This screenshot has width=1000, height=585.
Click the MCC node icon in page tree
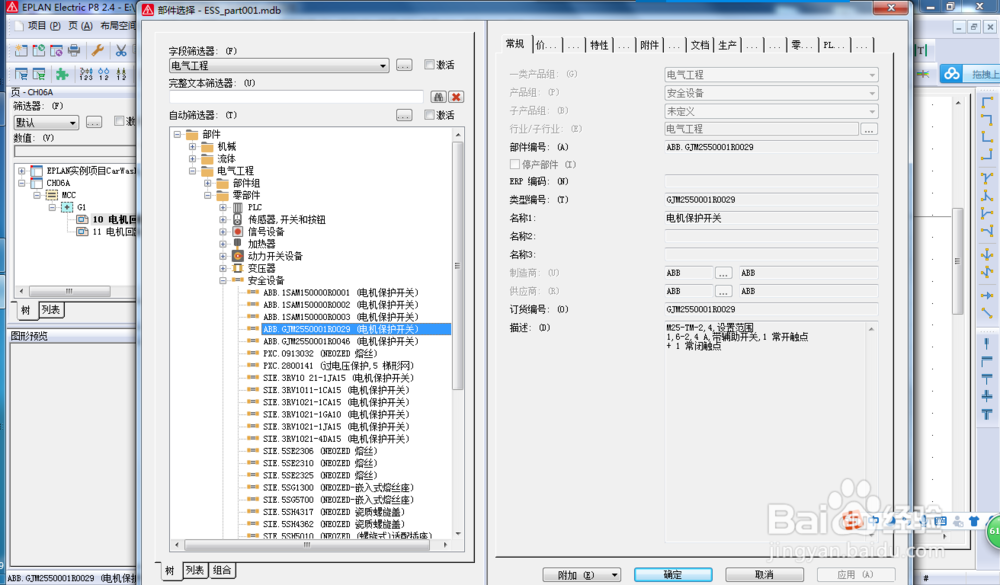tap(52, 195)
